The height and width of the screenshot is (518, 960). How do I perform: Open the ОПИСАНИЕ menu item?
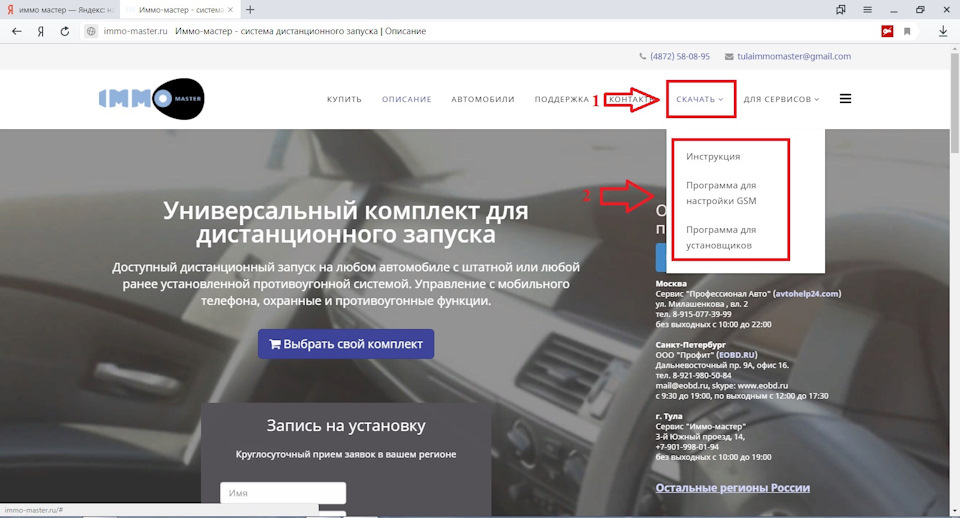click(x=407, y=99)
